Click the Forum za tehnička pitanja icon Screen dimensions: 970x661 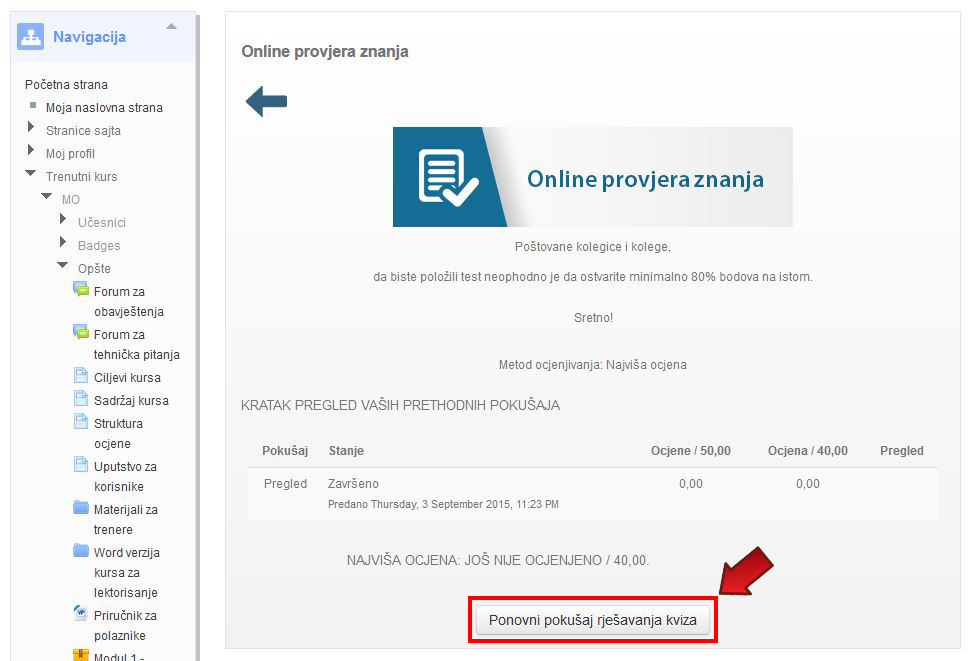81,333
